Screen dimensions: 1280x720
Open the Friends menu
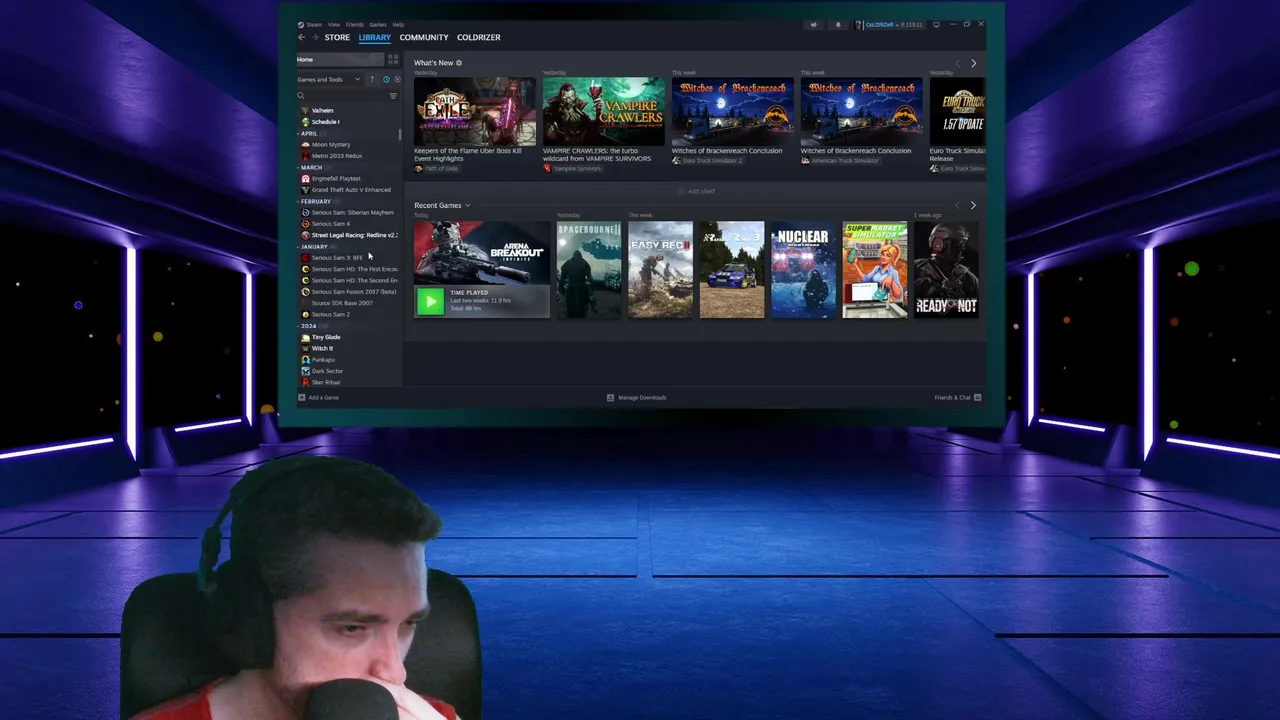[x=355, y=24]
